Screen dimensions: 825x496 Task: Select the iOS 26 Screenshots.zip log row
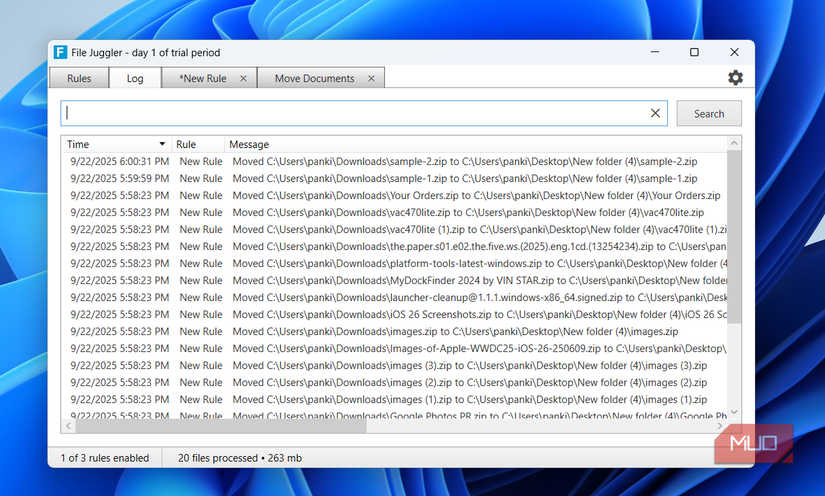click(395, 314)
